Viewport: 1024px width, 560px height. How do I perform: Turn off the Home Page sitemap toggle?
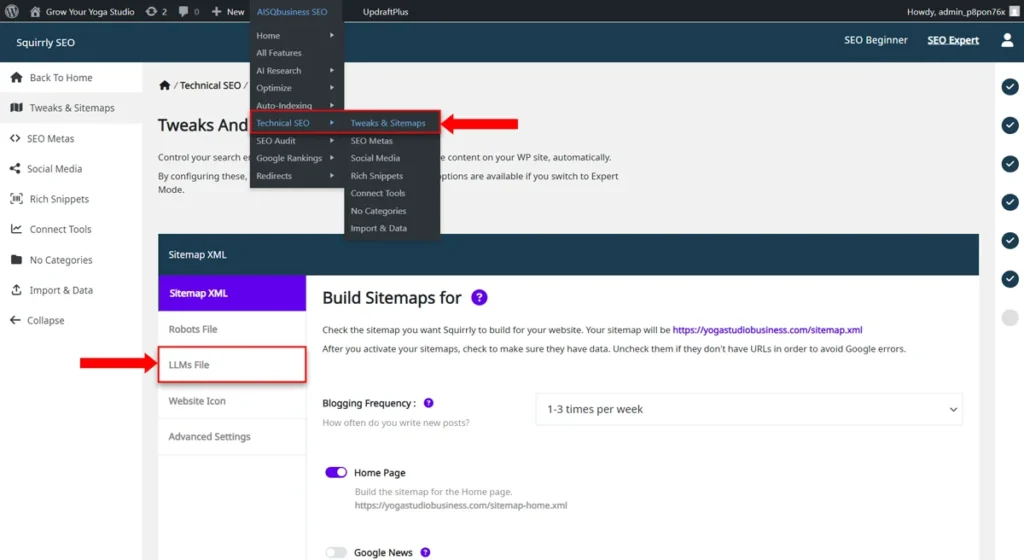coord(336,472)
